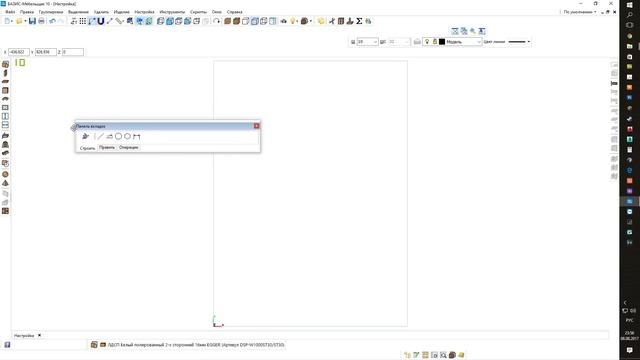Viewport: 640px width, 360px height.
Task: Open Windows notification center icon
Action: coord(629,350)
